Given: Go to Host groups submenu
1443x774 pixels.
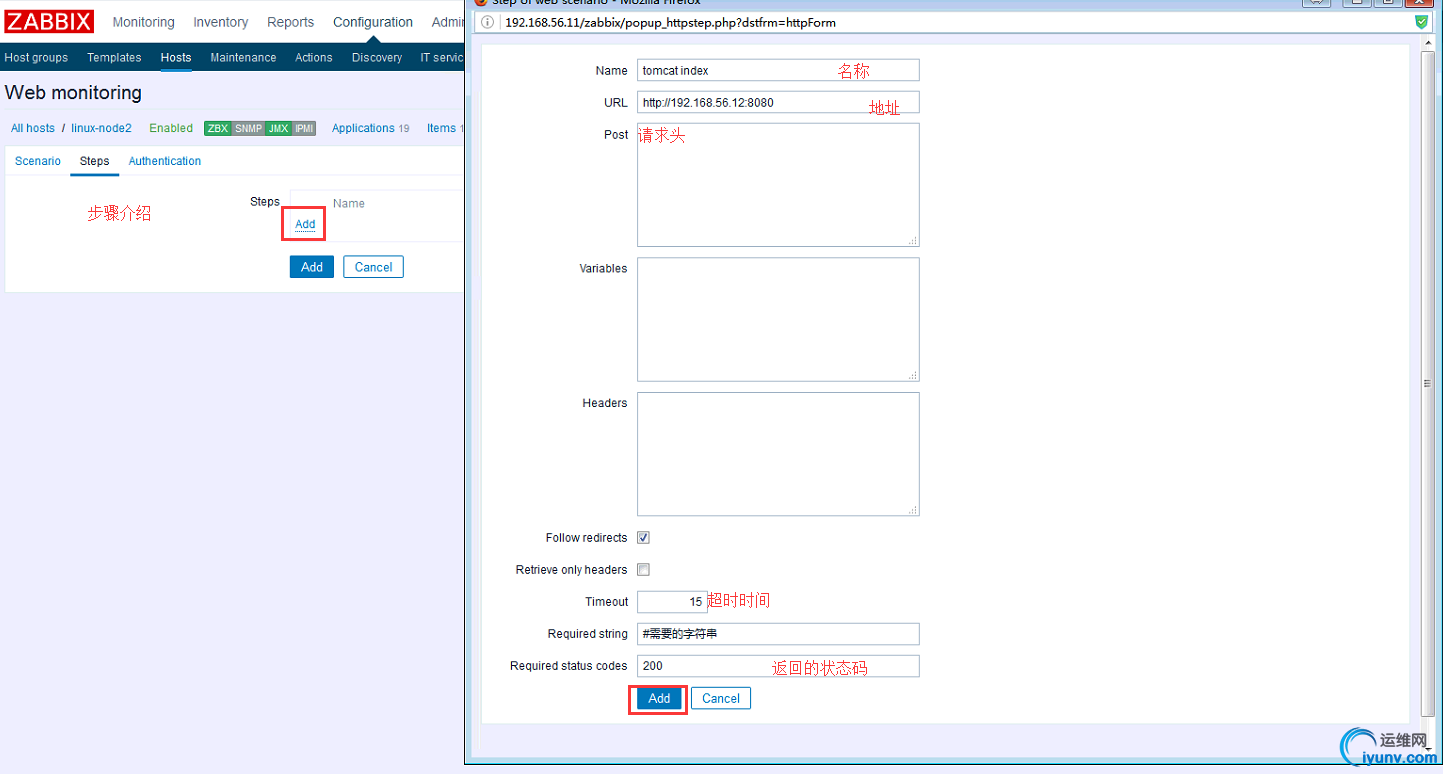Looking at the screenshot, I should point(36,58).
